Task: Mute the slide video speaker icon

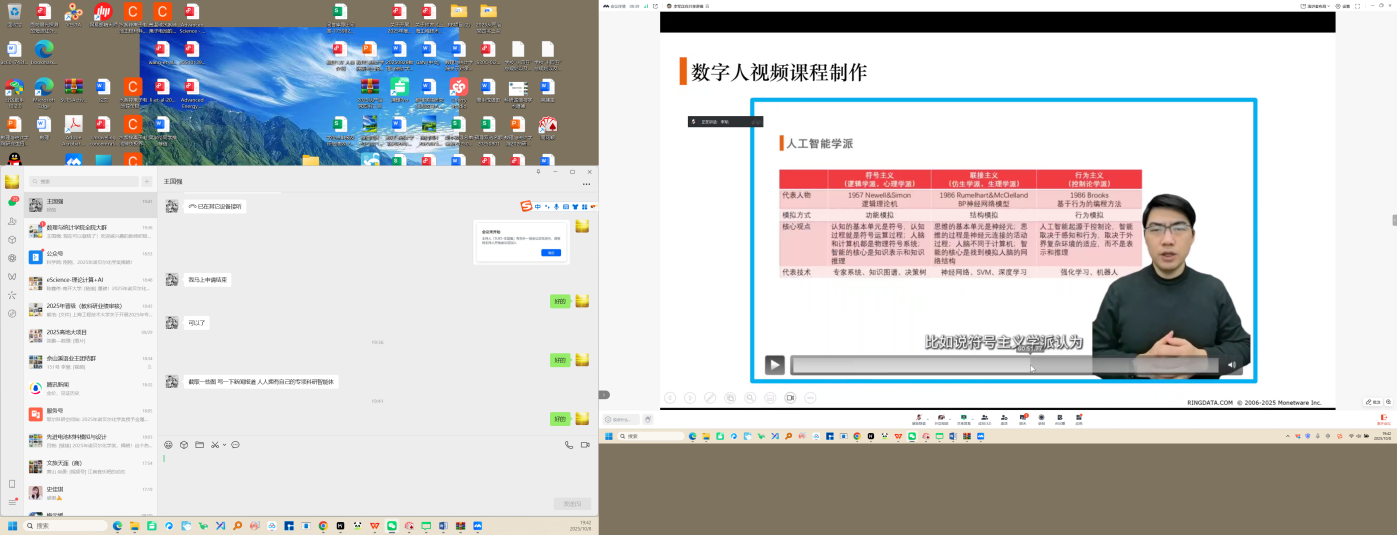Action: point(1231,365)
